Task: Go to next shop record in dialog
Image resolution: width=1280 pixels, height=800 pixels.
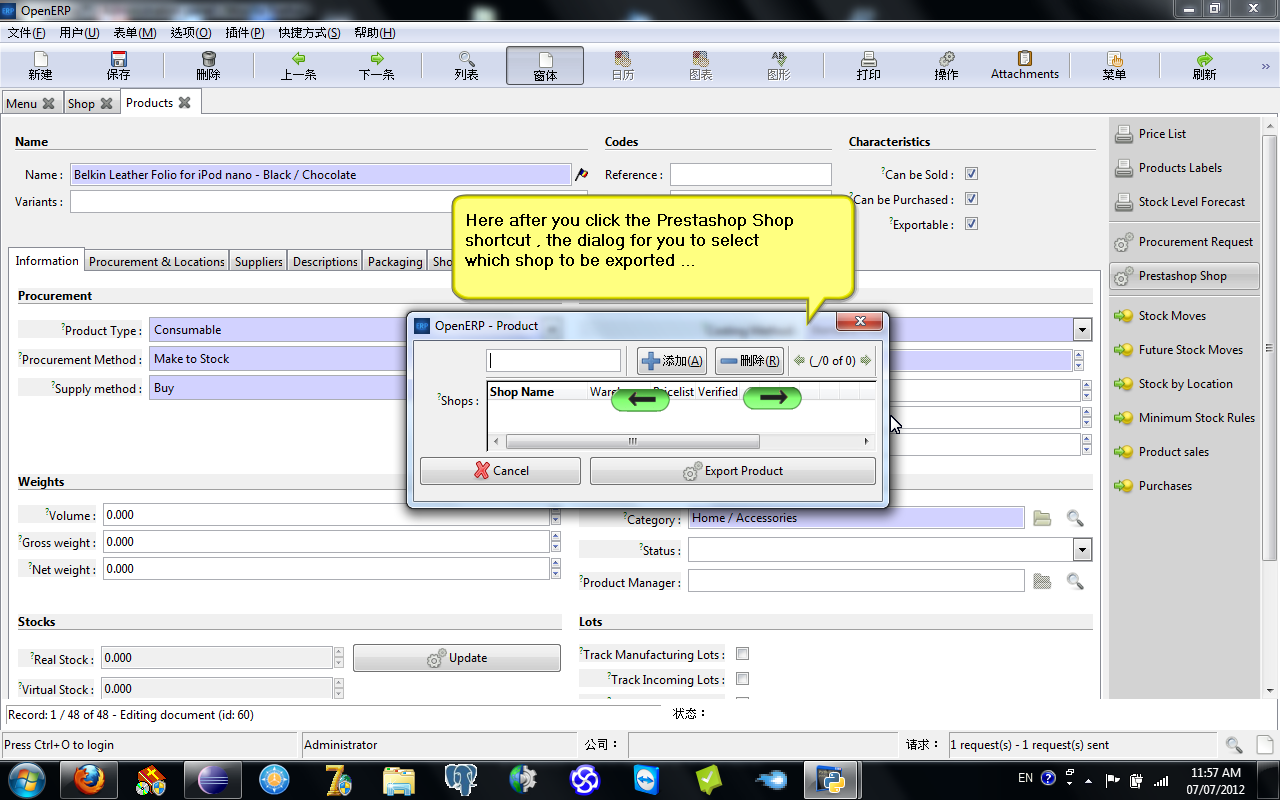Action: (x=866, y=361)
